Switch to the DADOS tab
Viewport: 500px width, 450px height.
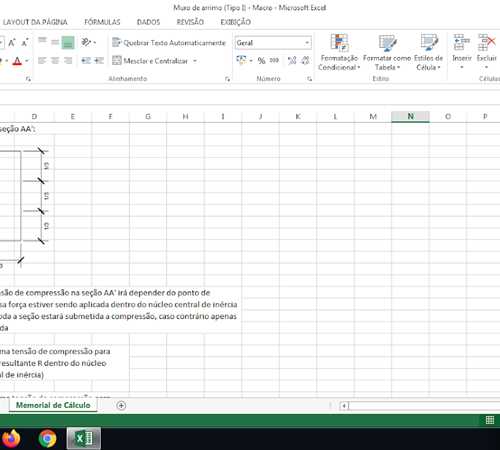pos(148,22)
